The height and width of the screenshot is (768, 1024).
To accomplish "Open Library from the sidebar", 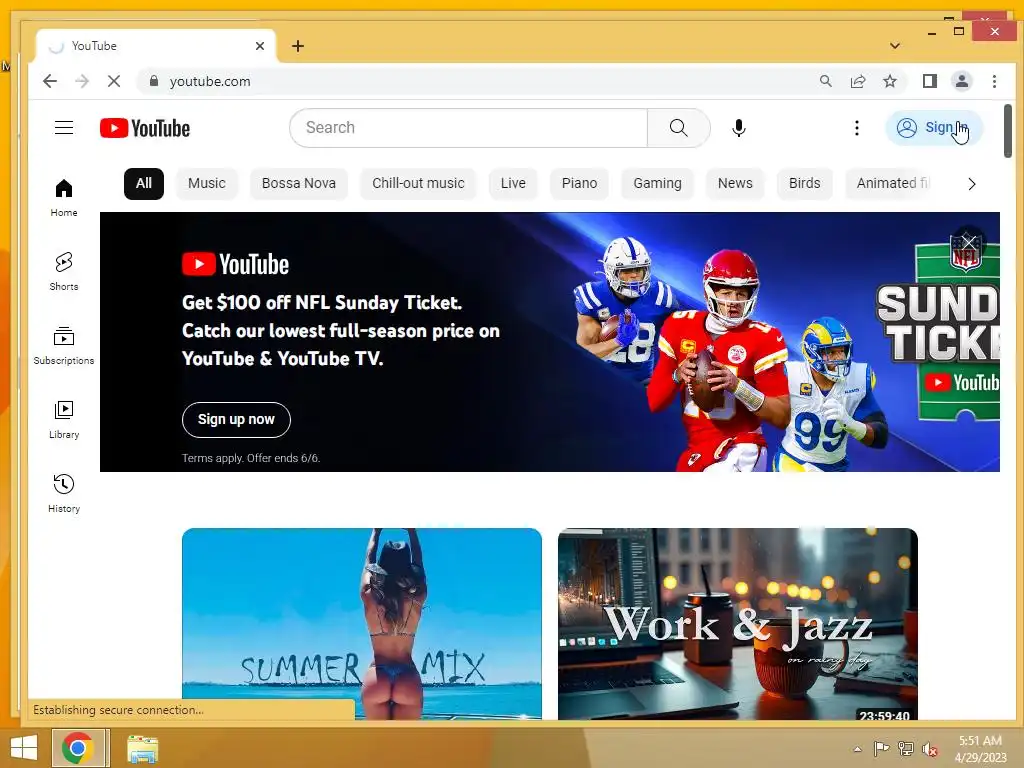I will pos(64,420).
